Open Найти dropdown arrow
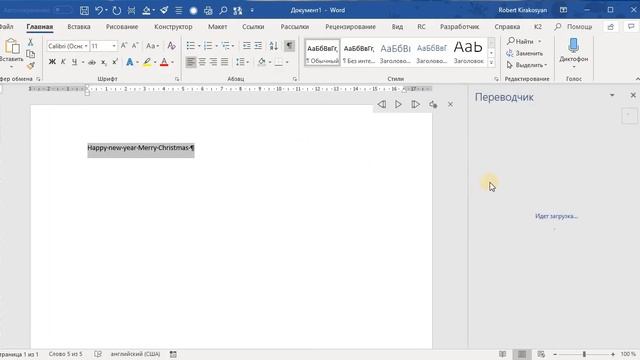This screenshot has width=640, height=360. [540, 42]
